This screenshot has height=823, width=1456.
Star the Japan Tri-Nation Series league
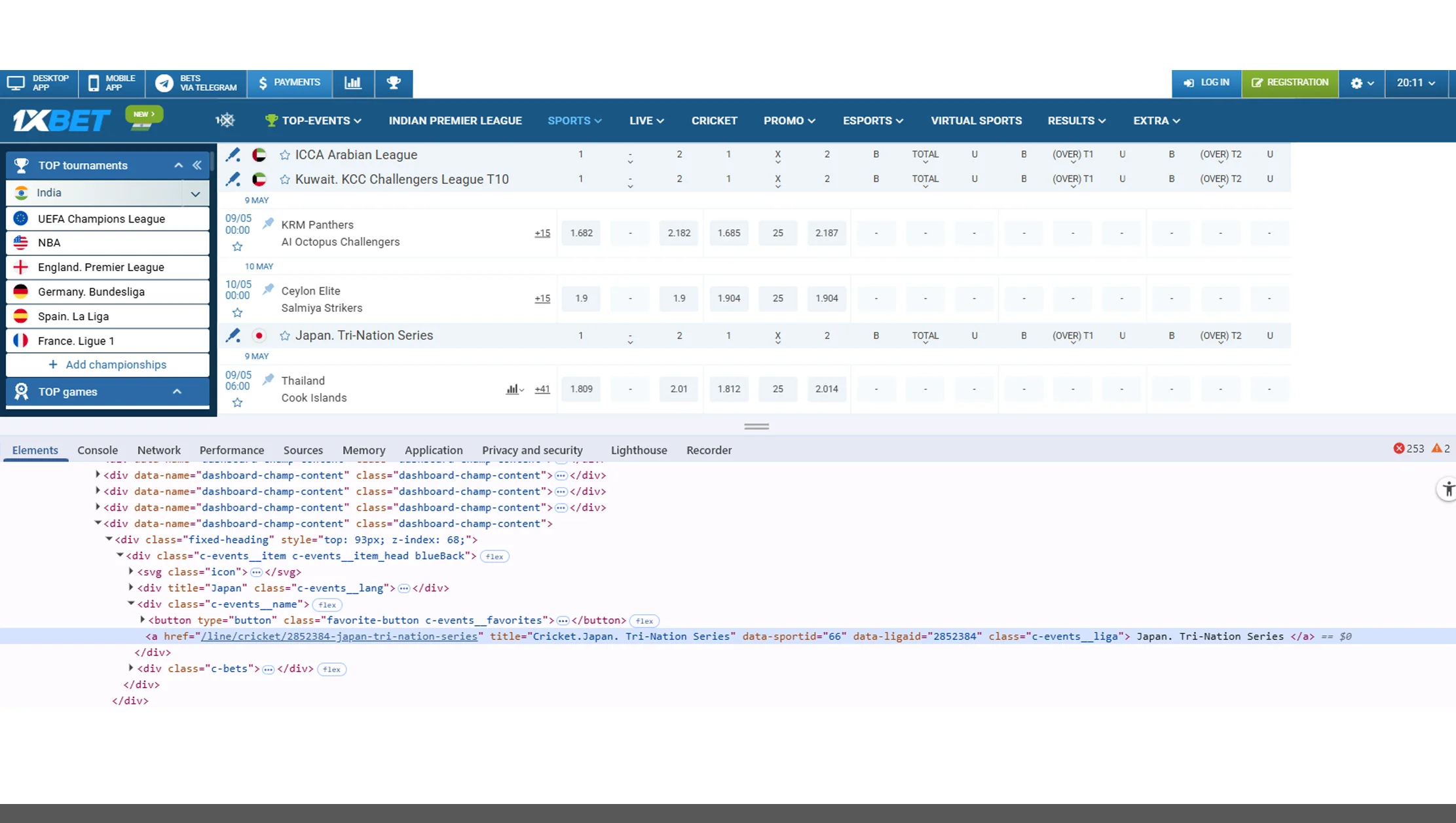[x=285, y=336]
